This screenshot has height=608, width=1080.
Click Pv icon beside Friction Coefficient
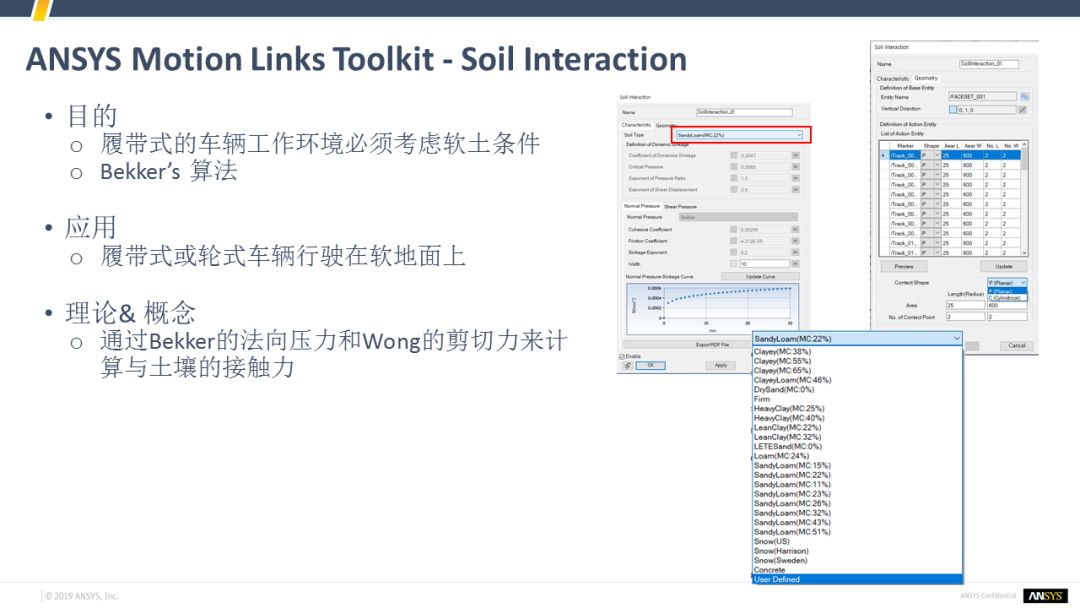pyautogui.click(x=795, y=241)
